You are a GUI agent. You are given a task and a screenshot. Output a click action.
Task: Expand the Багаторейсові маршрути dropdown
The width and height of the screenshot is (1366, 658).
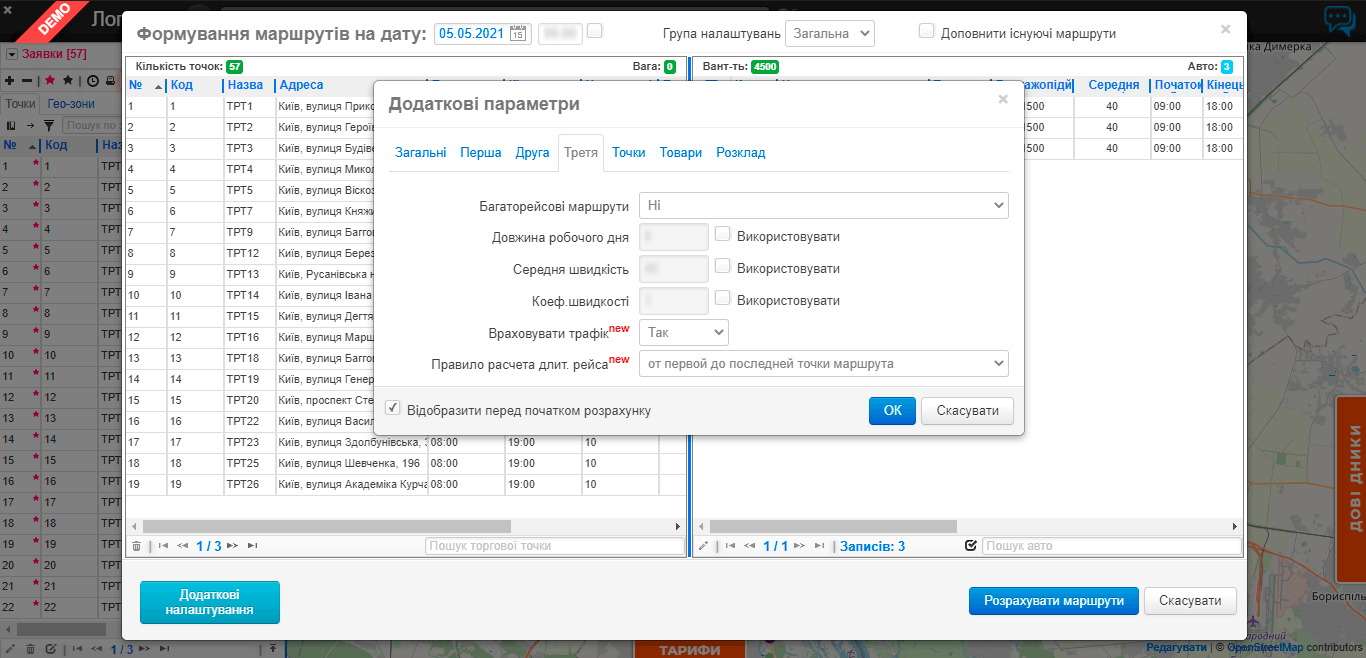point(823,205)
